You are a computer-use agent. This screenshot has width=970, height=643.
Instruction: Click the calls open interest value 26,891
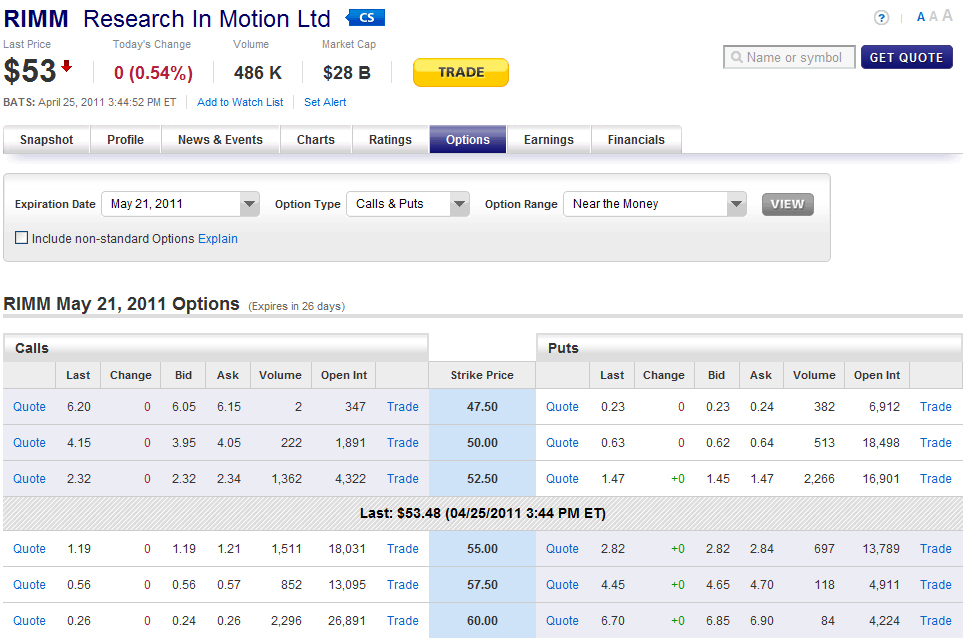coord(346,620)
